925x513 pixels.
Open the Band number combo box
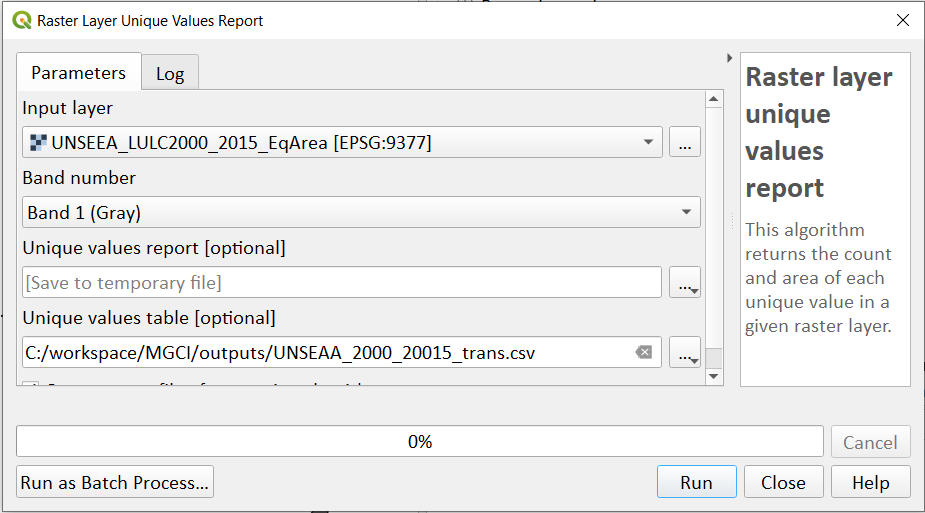361,212
